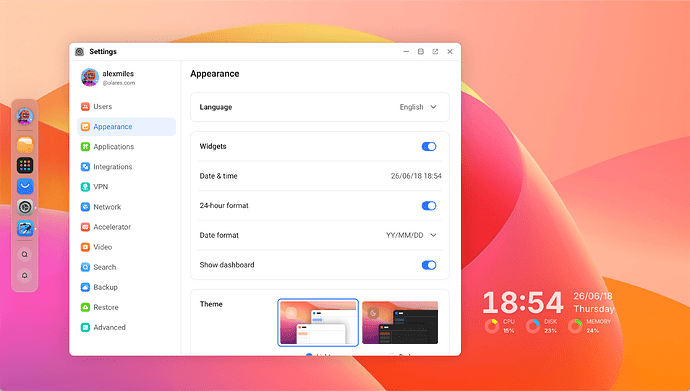This screenshot has width=690, height=391.
Task: Click the split-window icon in title bar
Action: (x=421, y=51)
